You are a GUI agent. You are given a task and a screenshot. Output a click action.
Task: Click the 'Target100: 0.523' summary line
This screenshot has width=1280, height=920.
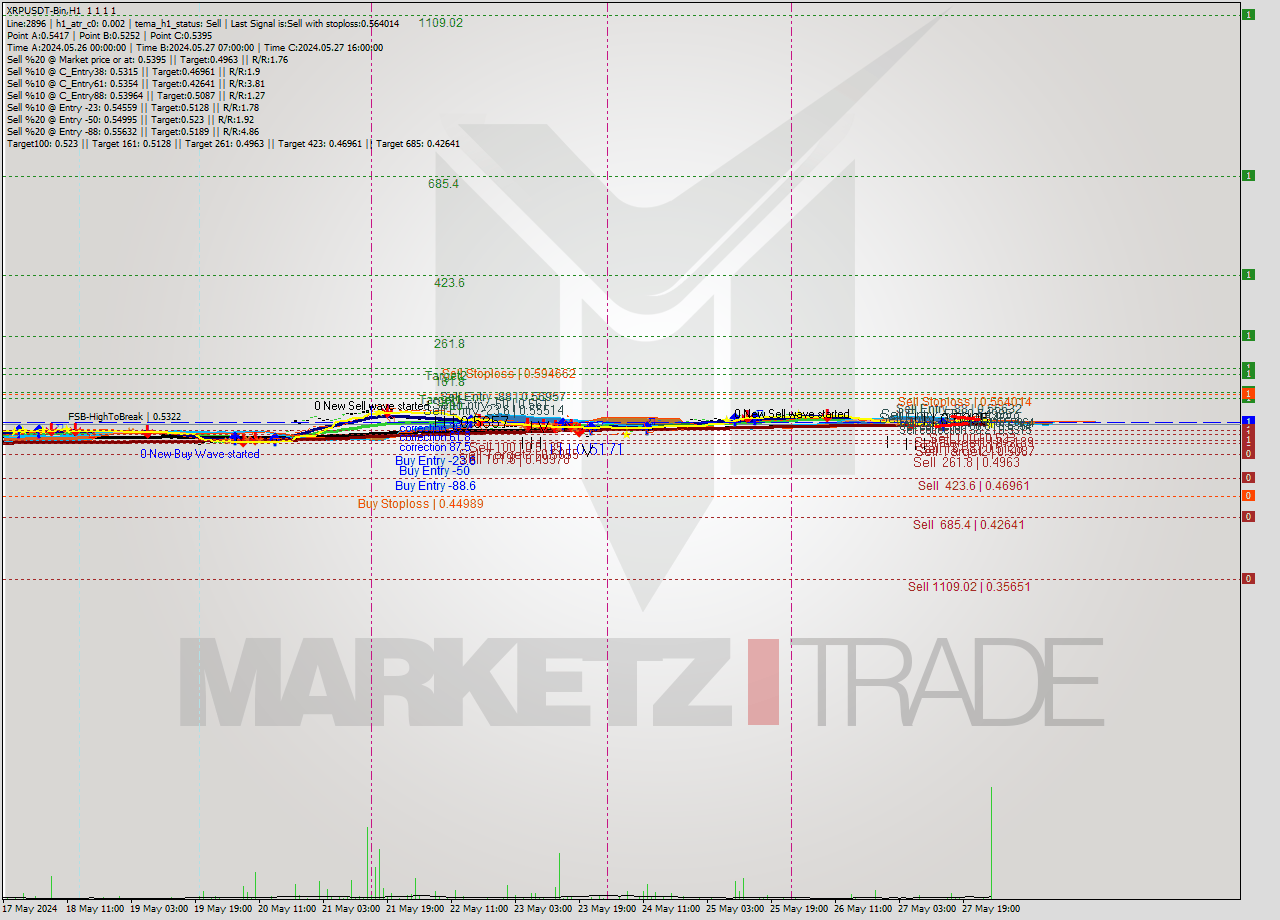tap(233, 143)
